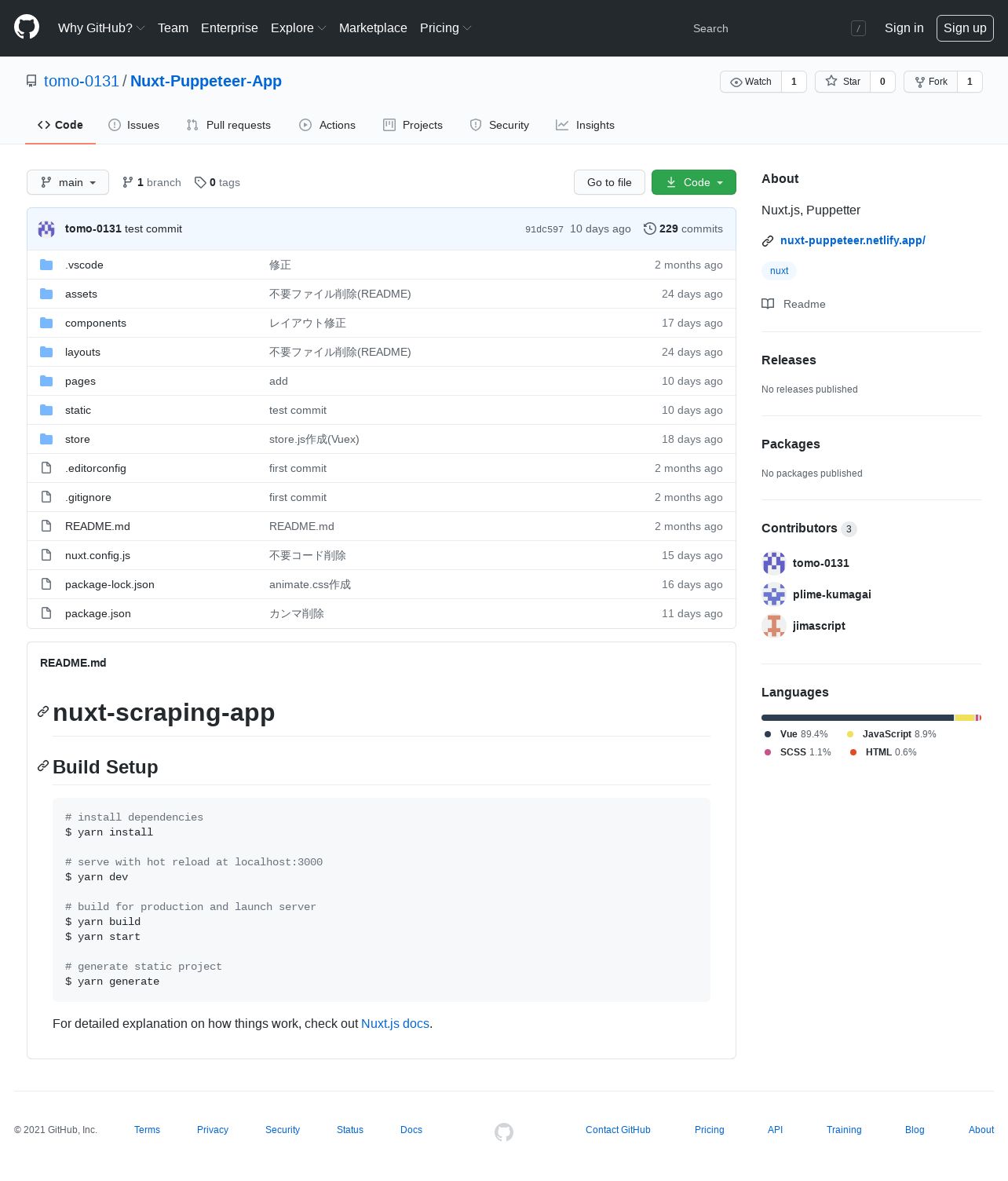Open the Enterprise header link
1008x1181 pixels.
229,27
